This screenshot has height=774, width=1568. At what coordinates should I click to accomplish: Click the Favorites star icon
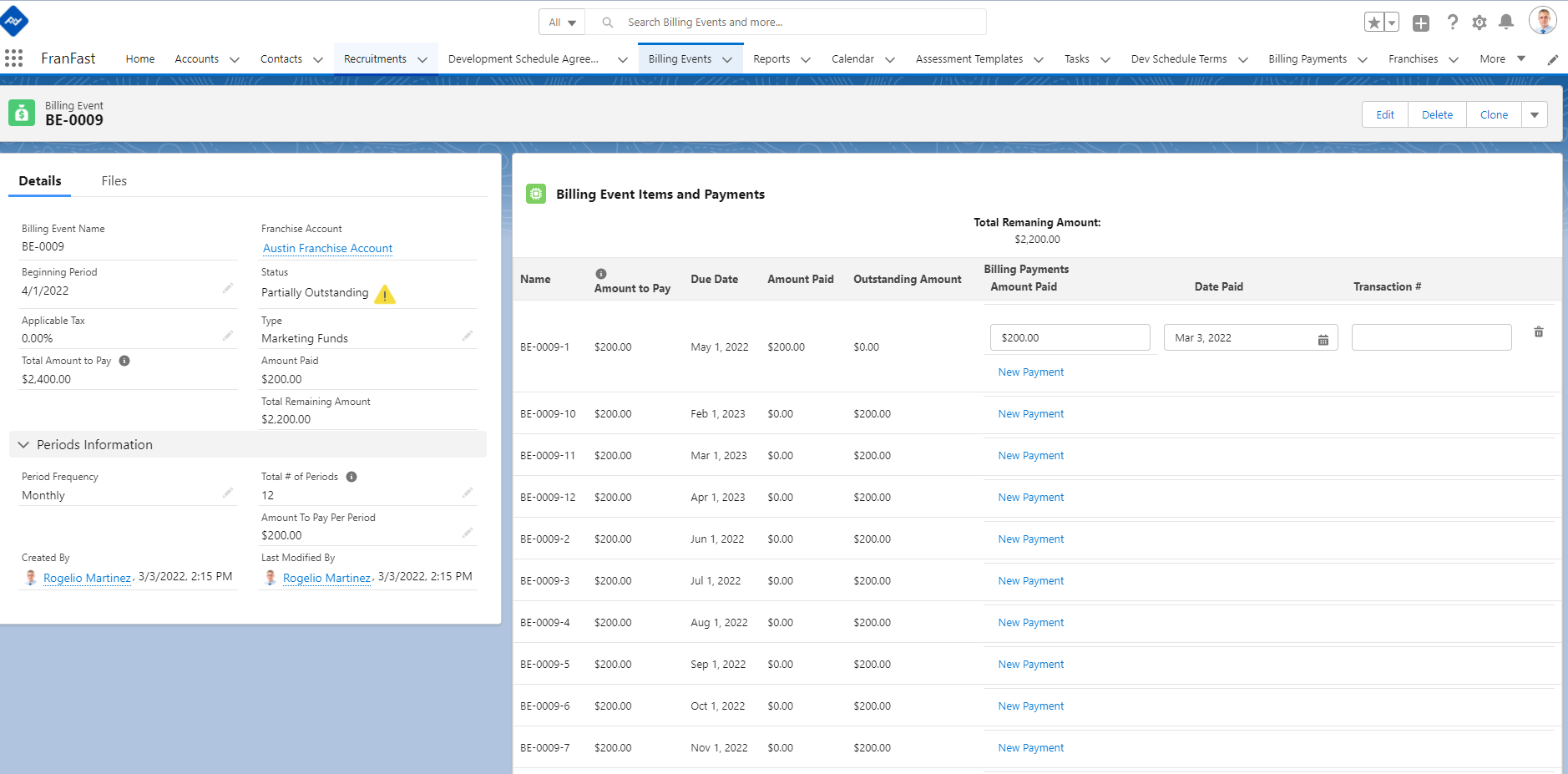point(1373,23)
